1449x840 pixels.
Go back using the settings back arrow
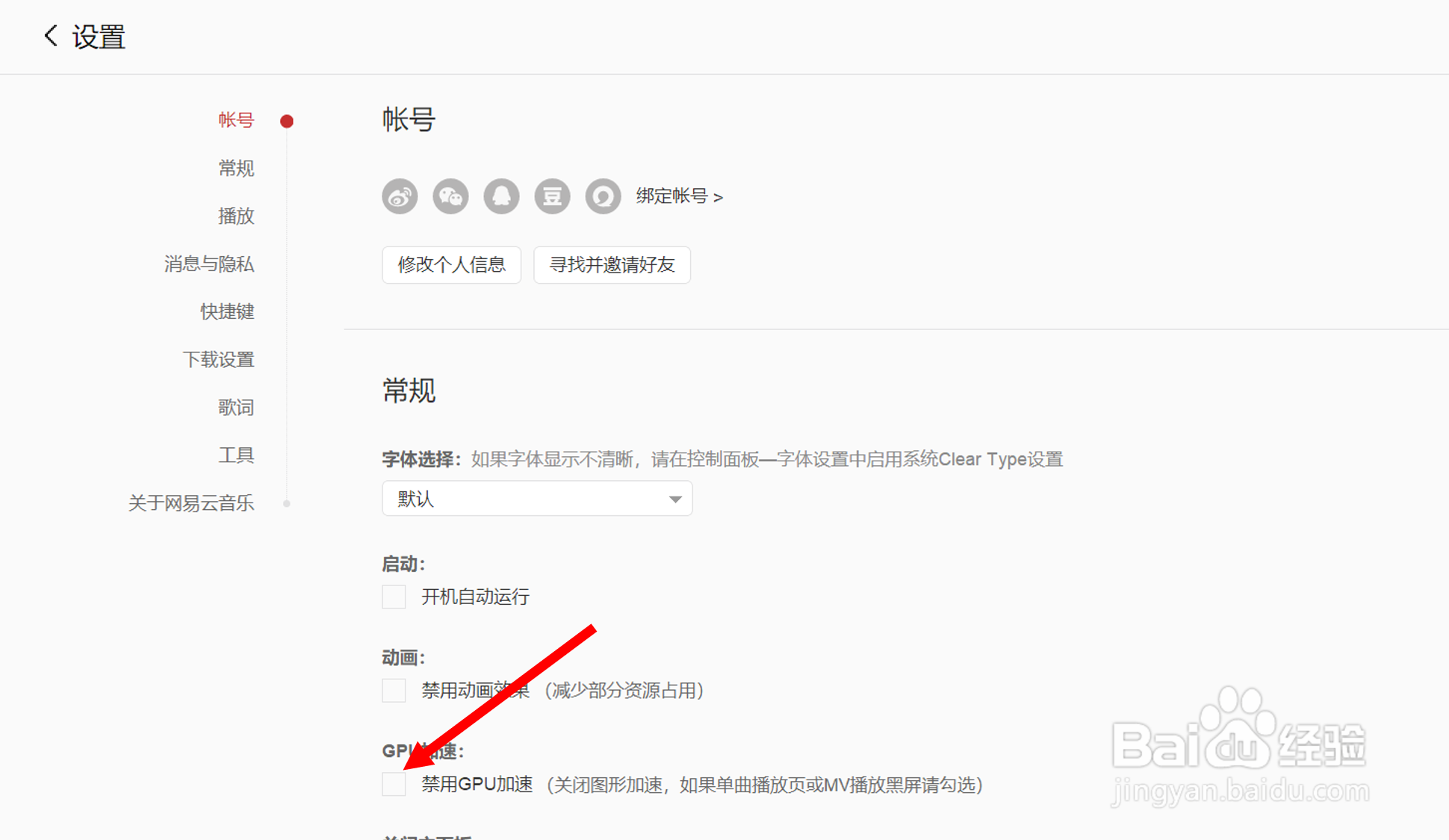coord(51,36)
